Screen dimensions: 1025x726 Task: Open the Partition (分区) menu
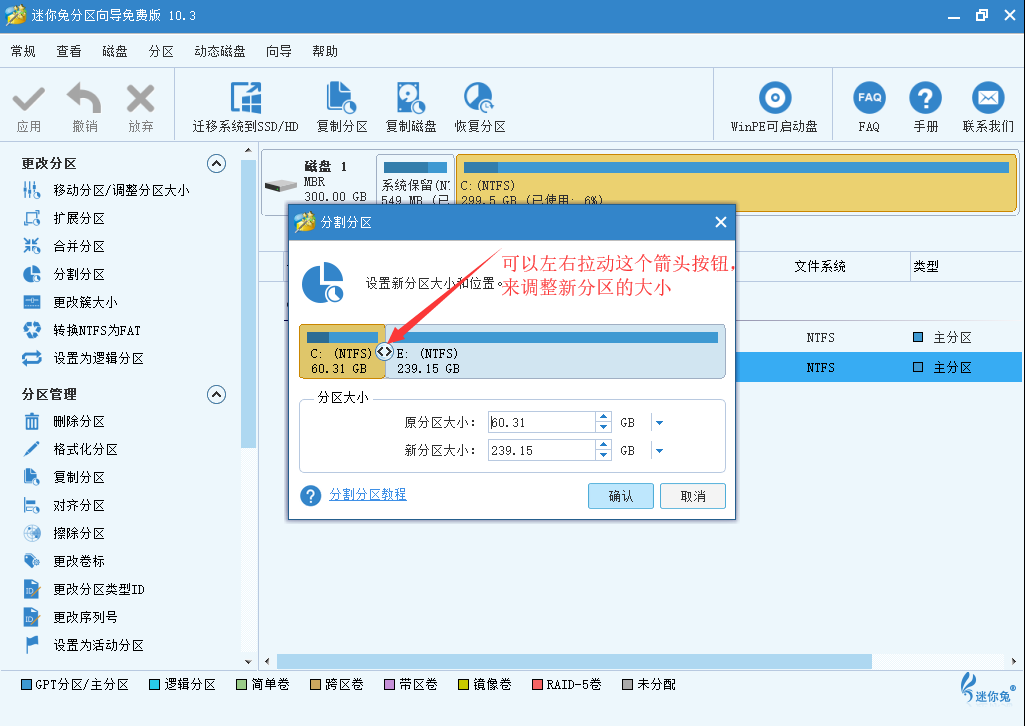[x=161, y=51]
